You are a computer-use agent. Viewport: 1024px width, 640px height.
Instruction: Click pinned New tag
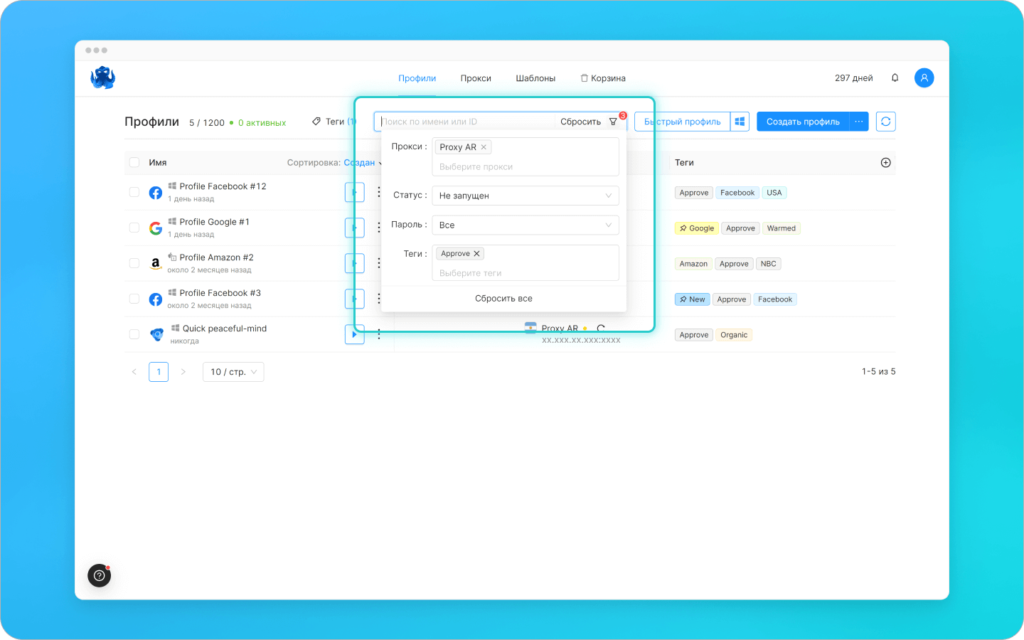(692, 299)
